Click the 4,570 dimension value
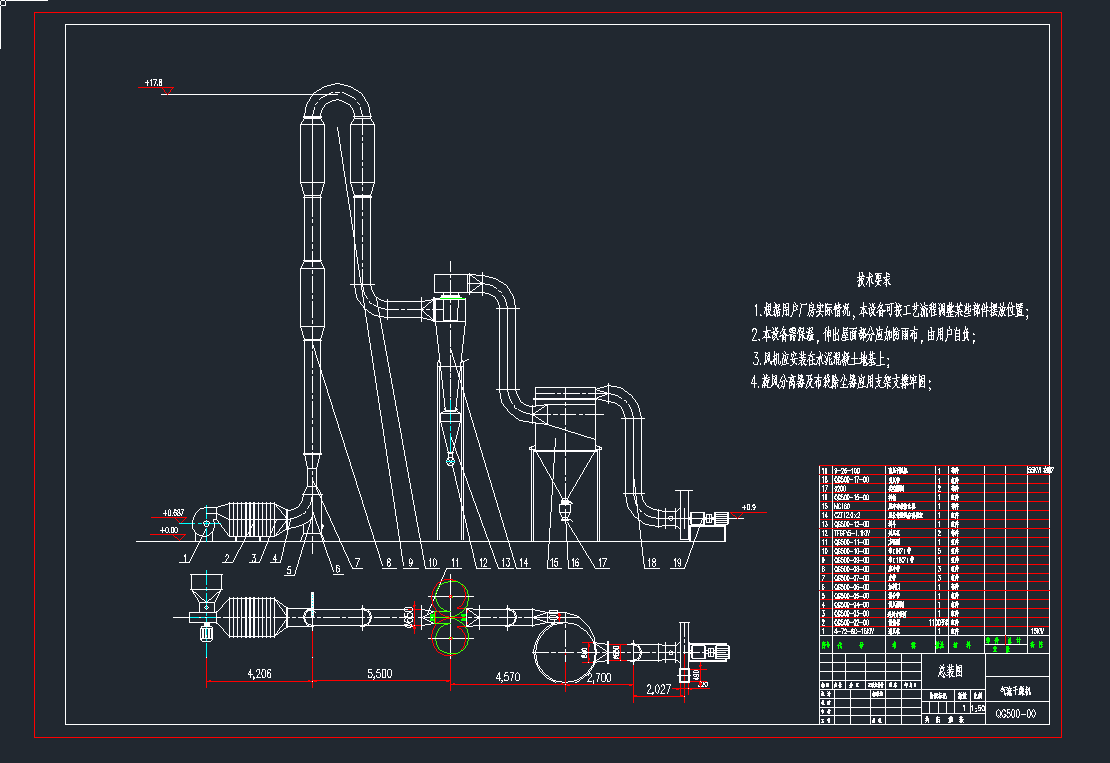This screenshot has width=1110, height=763. click(508, 677)
